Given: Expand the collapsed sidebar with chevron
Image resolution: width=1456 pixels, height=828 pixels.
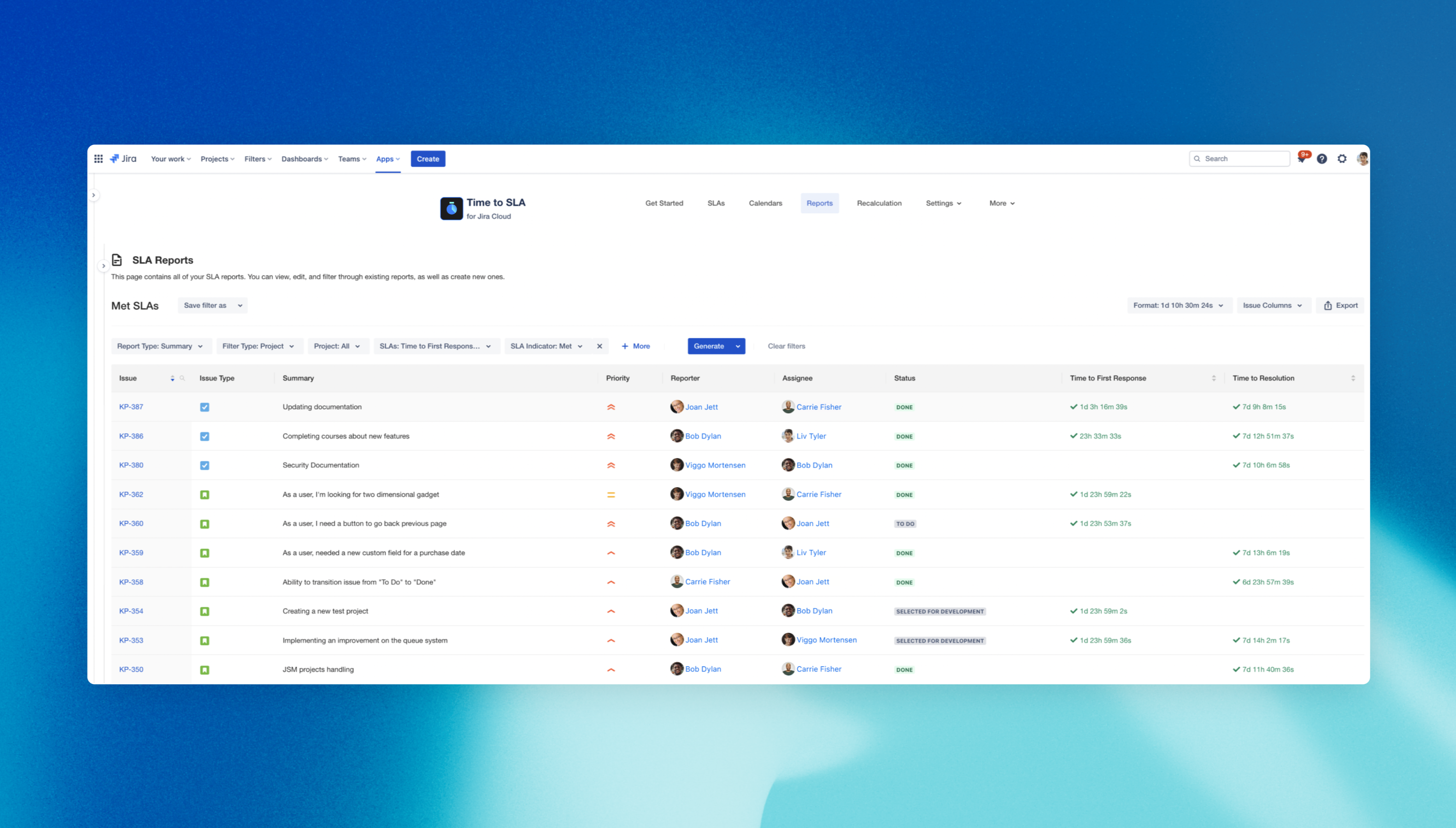Looking at the screenshot, I should point(94,195).
